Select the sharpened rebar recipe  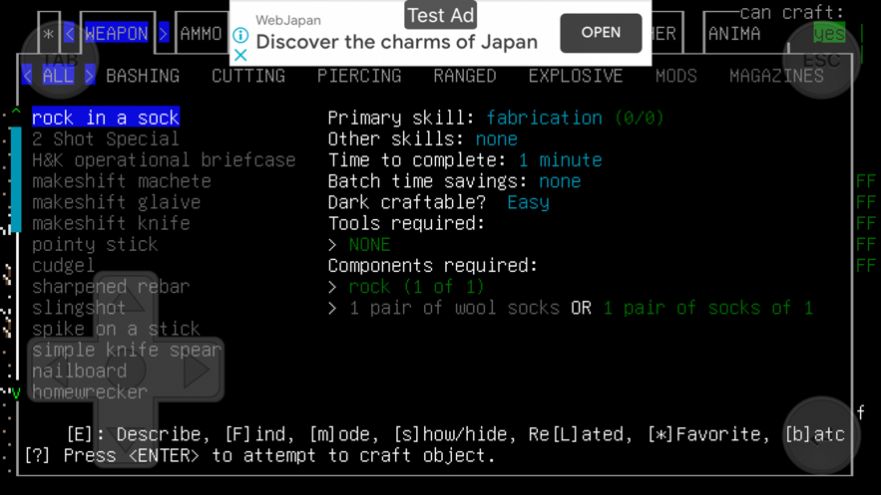[x=111, y=287]
